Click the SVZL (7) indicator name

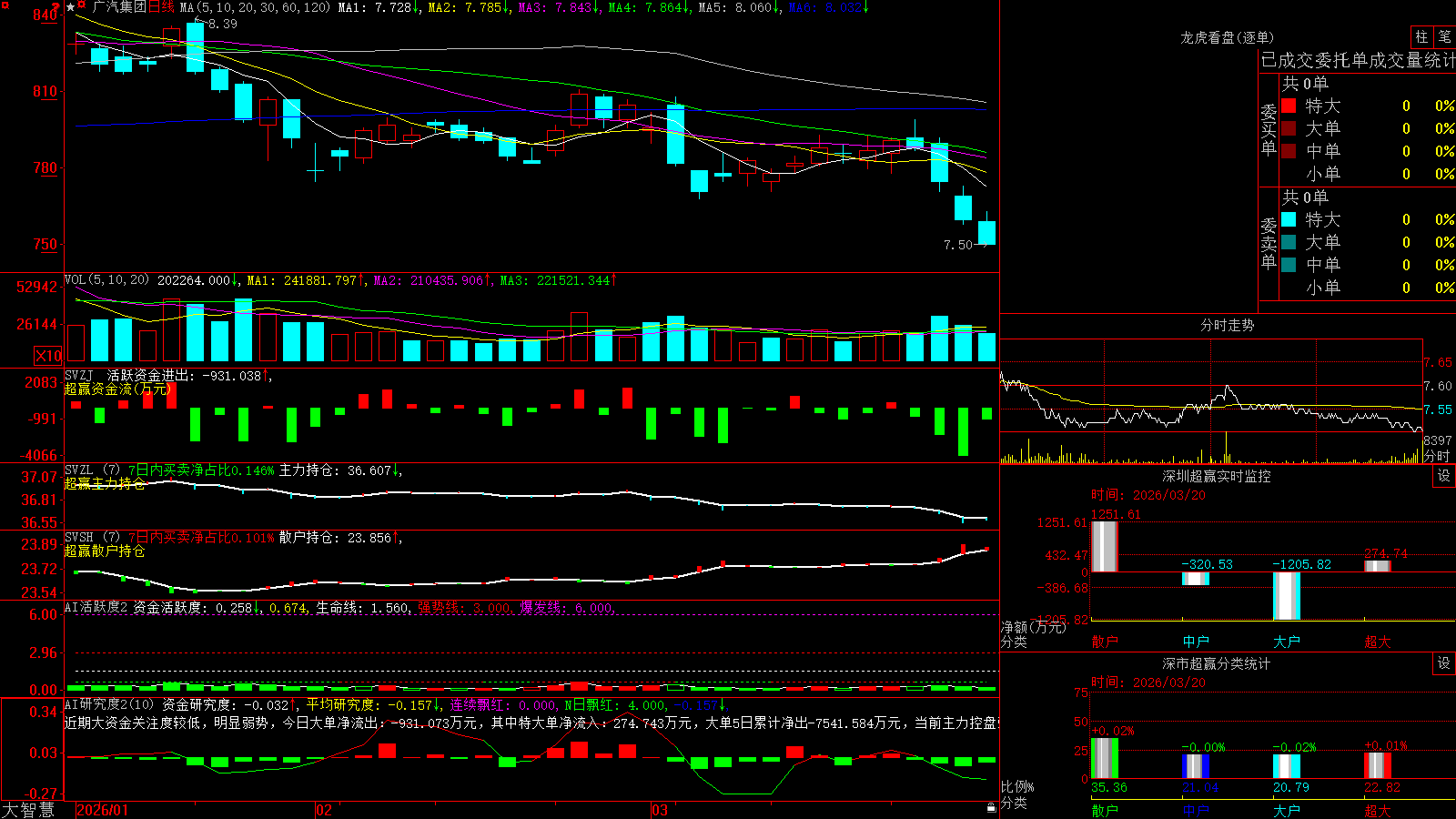point(93,470)
